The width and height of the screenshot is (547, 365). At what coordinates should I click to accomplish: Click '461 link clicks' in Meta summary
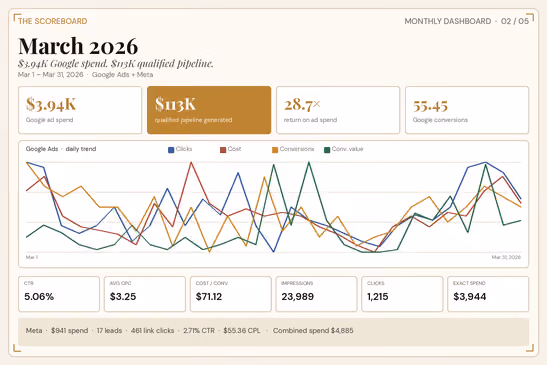[x=152, y=330]
